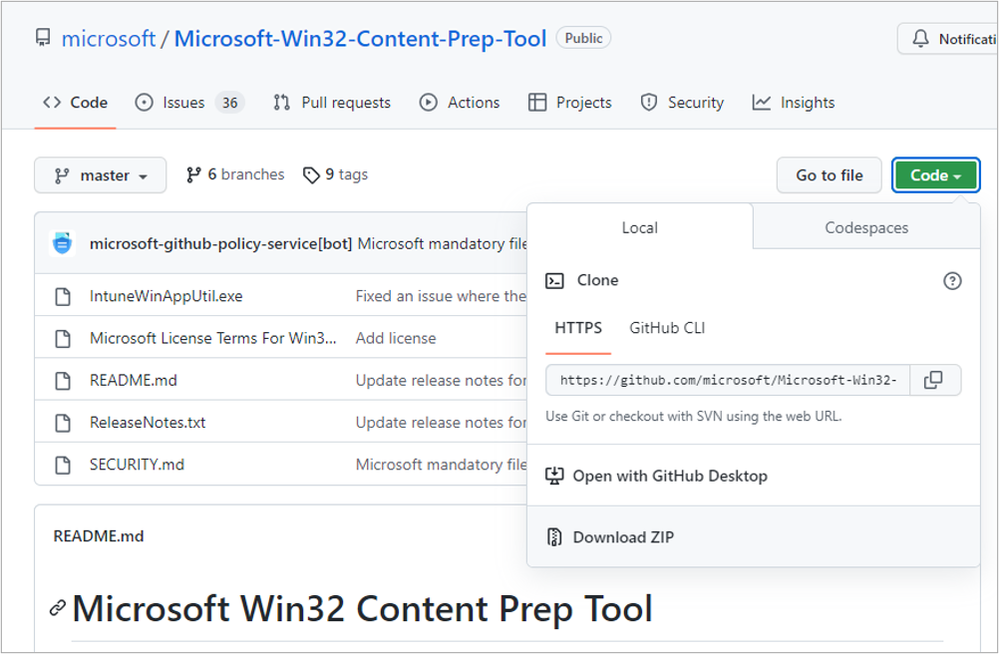Select the GitHub CLI clone option
This screenshot has width=999, height=654.
point(667,328)
